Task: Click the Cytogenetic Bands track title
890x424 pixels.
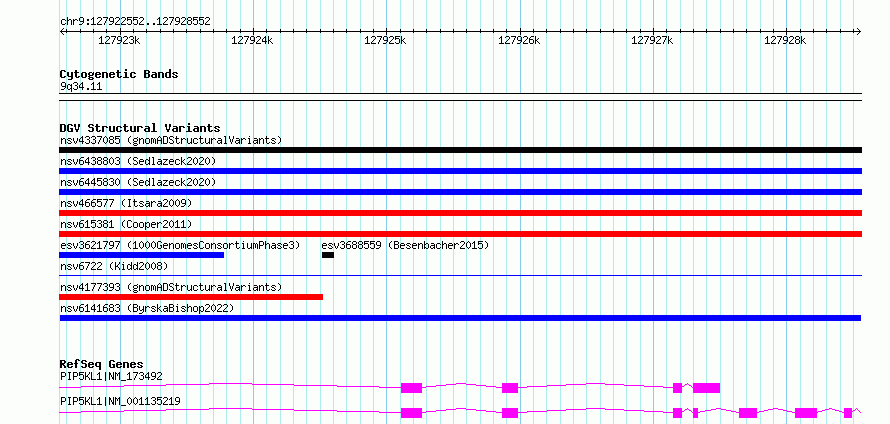Action: pos(119,74)
